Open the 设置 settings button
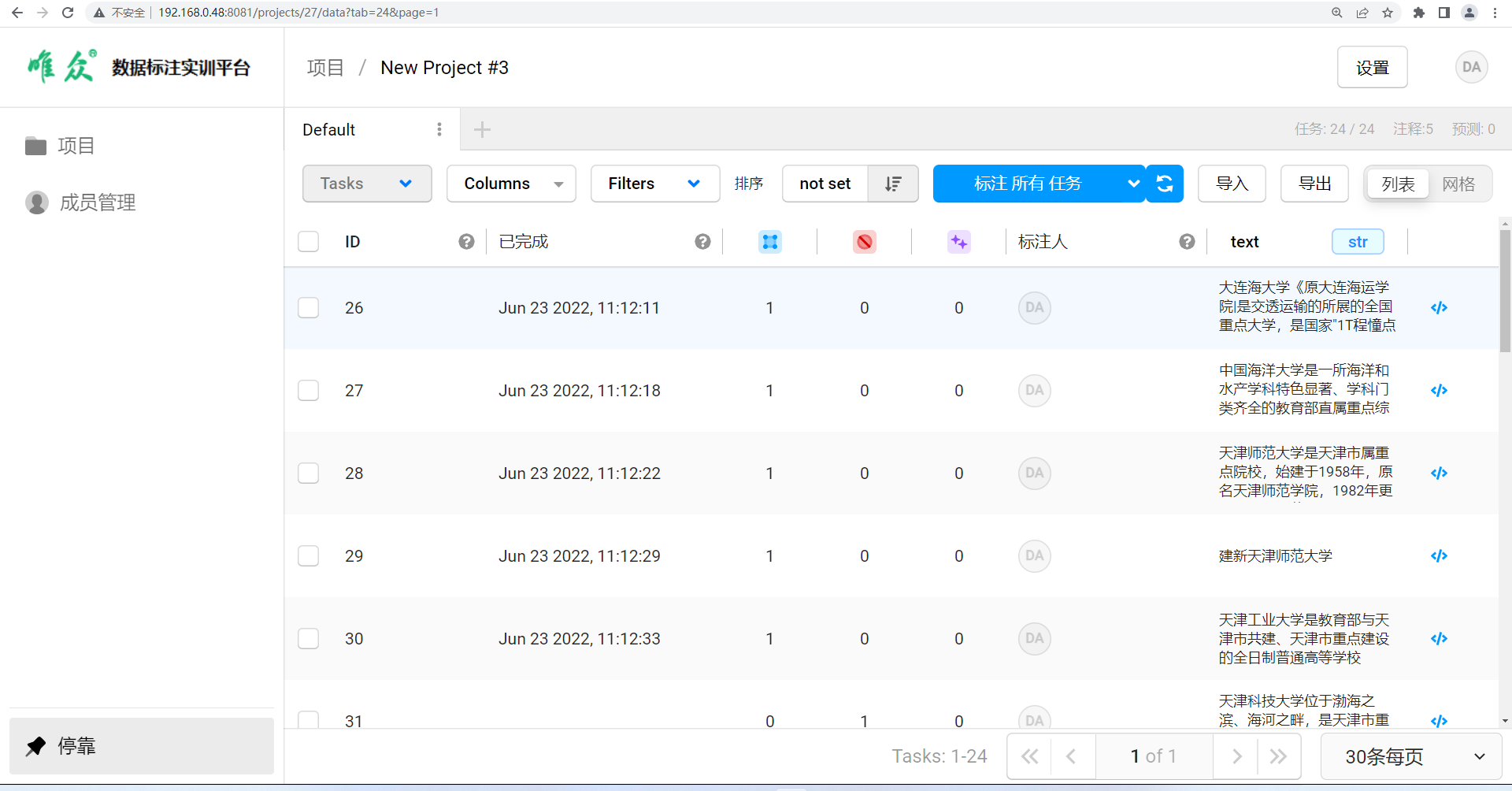This screenshot has width=1512, height=791. pos(1372,68)
